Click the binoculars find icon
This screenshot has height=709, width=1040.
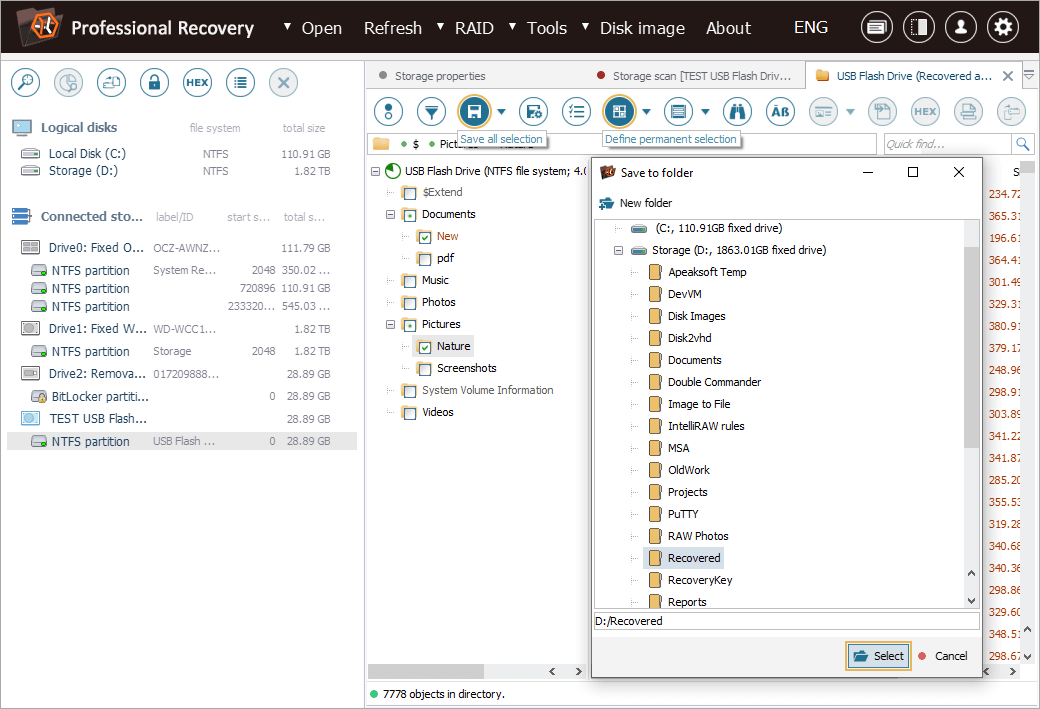[x=737, y=111]
